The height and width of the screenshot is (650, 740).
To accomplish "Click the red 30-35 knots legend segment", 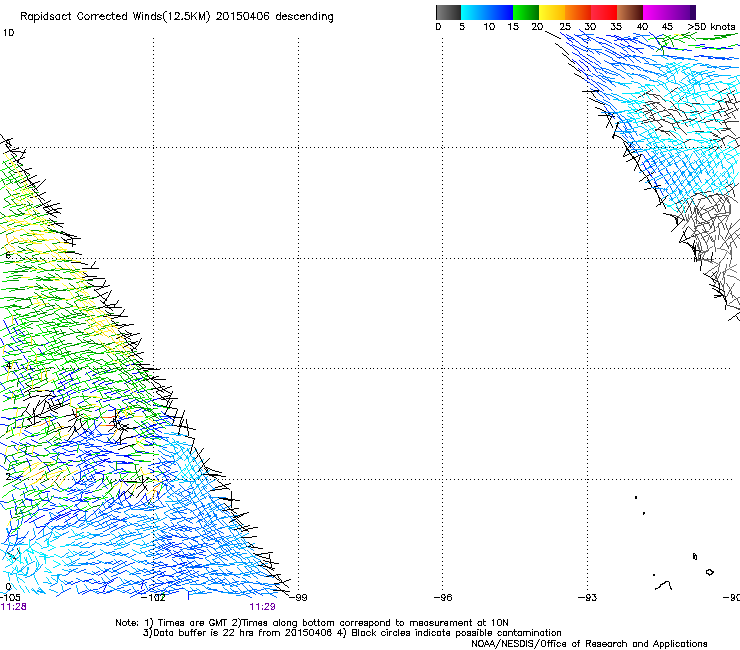I will (604, 12).
